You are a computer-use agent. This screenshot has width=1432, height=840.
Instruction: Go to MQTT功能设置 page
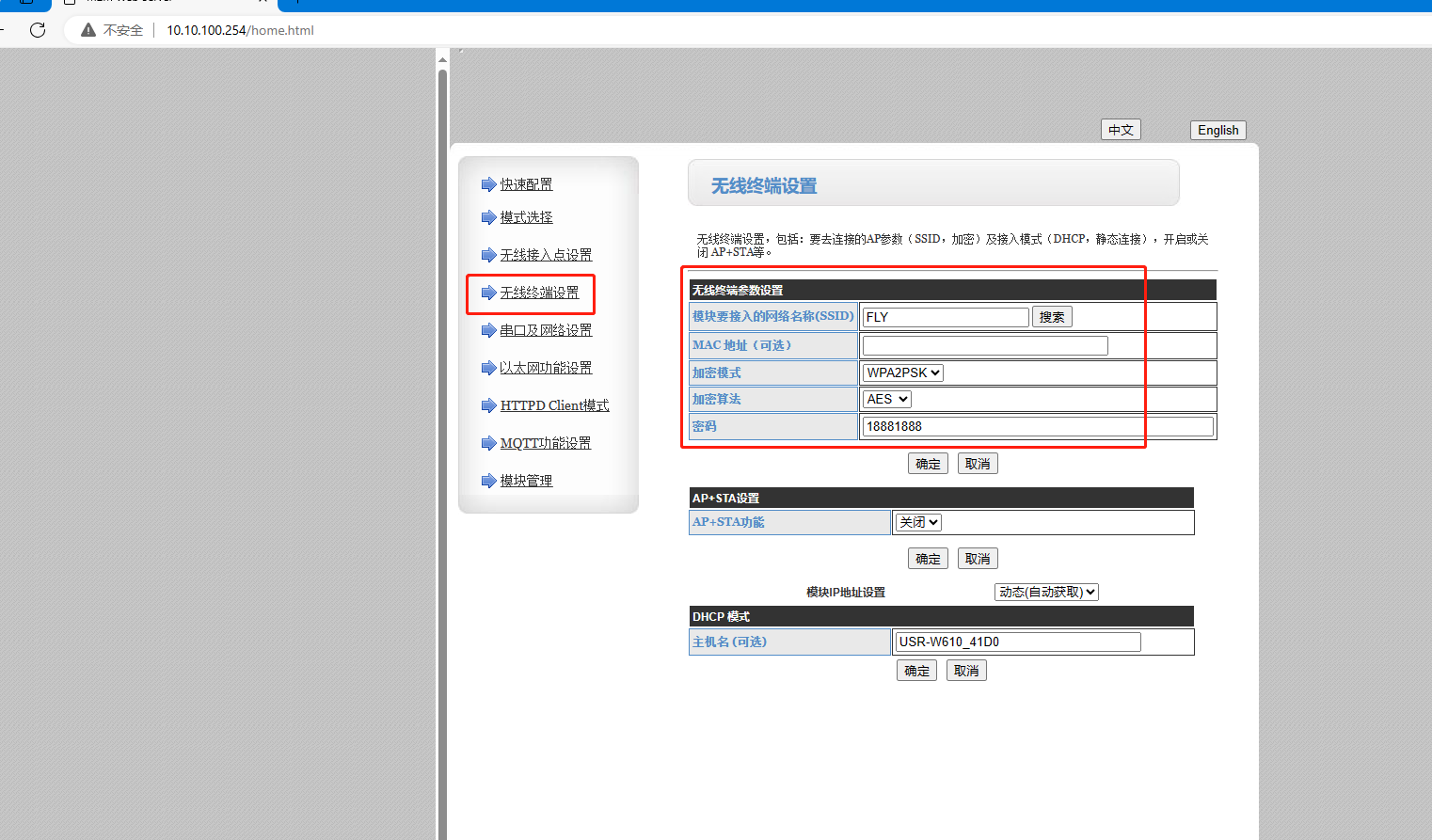(x=545, y=443)
